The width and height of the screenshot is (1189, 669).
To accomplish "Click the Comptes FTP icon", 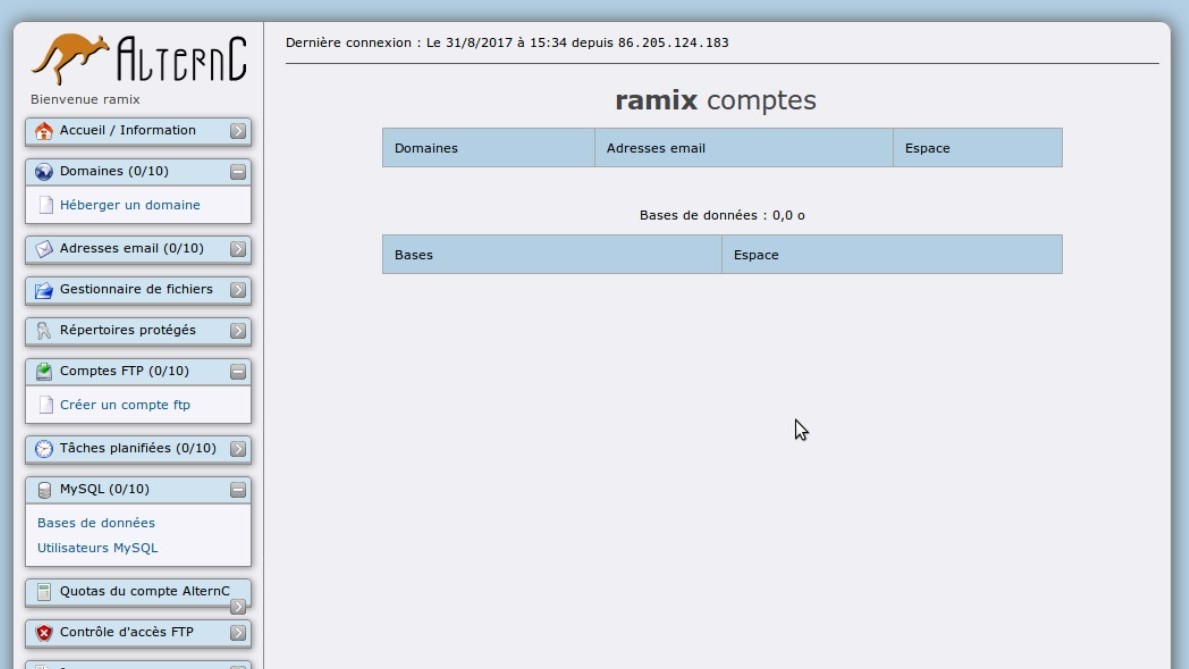I will [x=43, y=372].
